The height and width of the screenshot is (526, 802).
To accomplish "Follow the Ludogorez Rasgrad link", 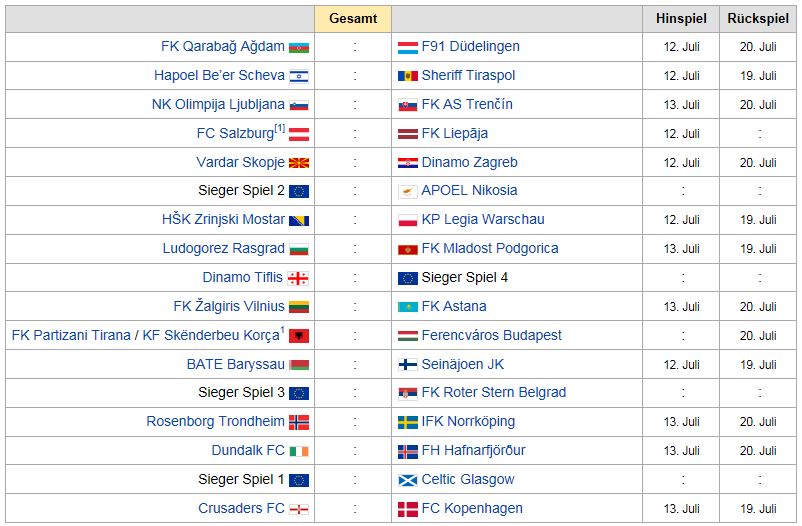I will click(x=223, y=248).
